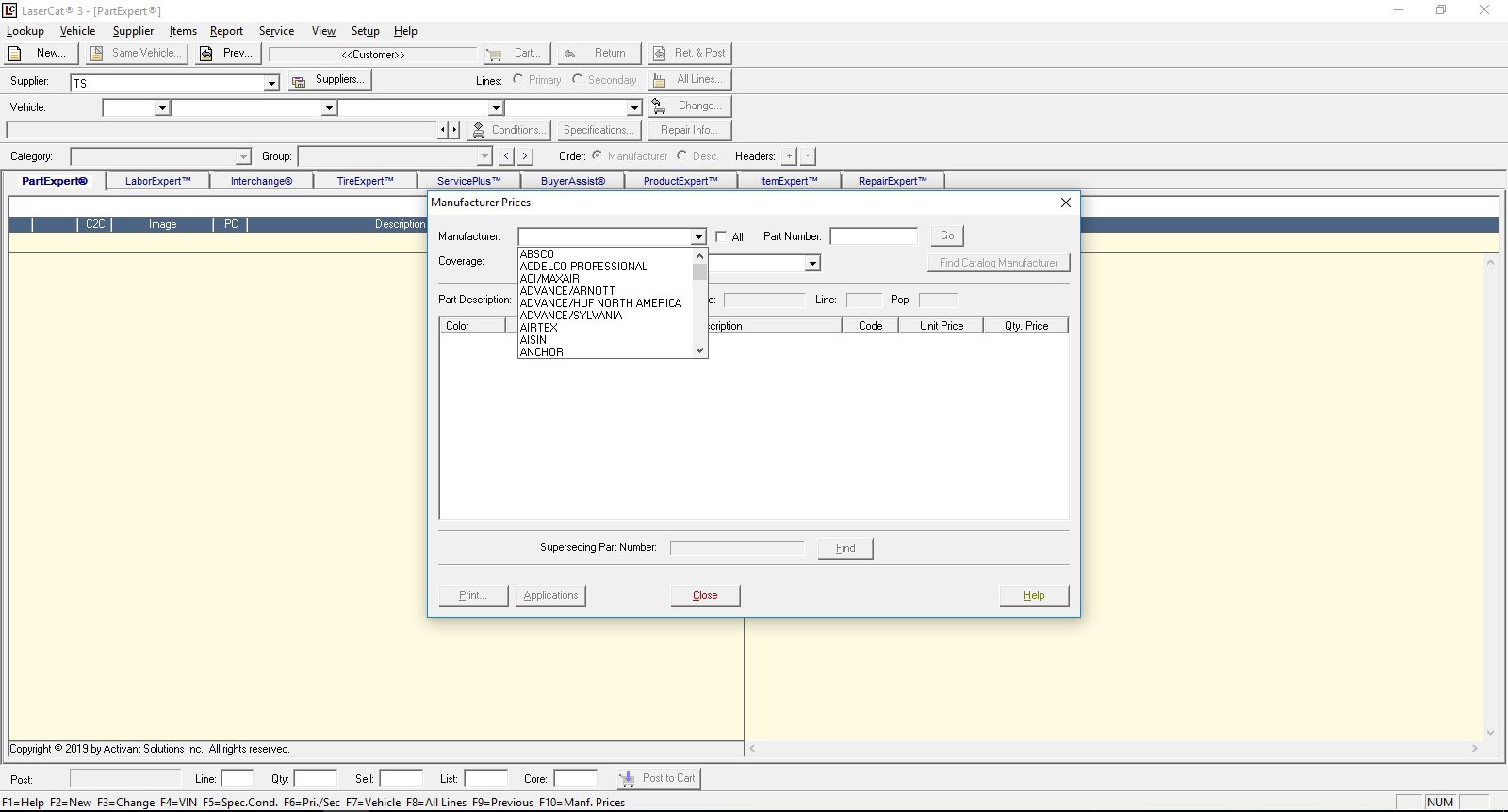Click the Return arrow icon
Viewport: 1508px width, 812px height.
click(569, 54)
